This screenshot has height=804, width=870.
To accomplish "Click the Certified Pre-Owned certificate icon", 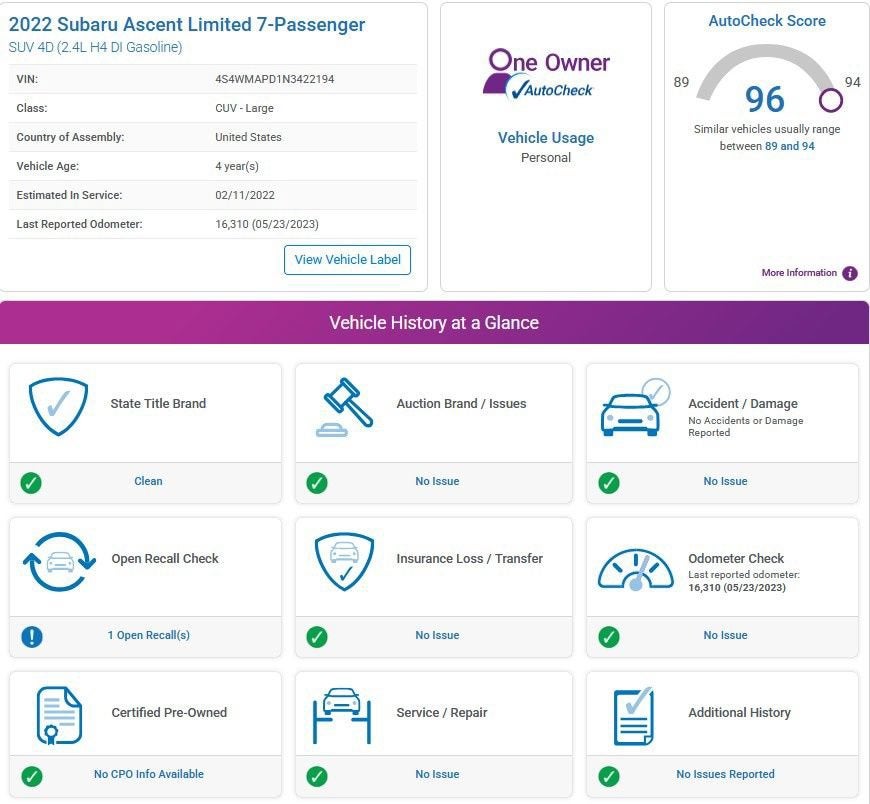I will [59, 716].
